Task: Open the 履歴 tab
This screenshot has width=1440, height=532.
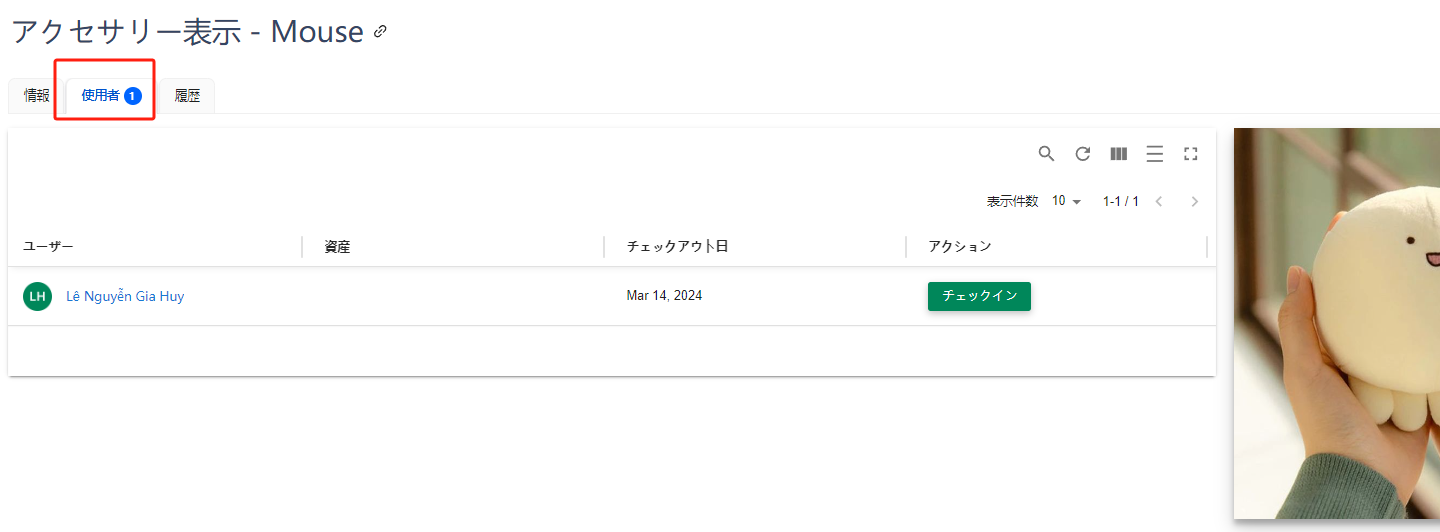Action: pos(187,96)
